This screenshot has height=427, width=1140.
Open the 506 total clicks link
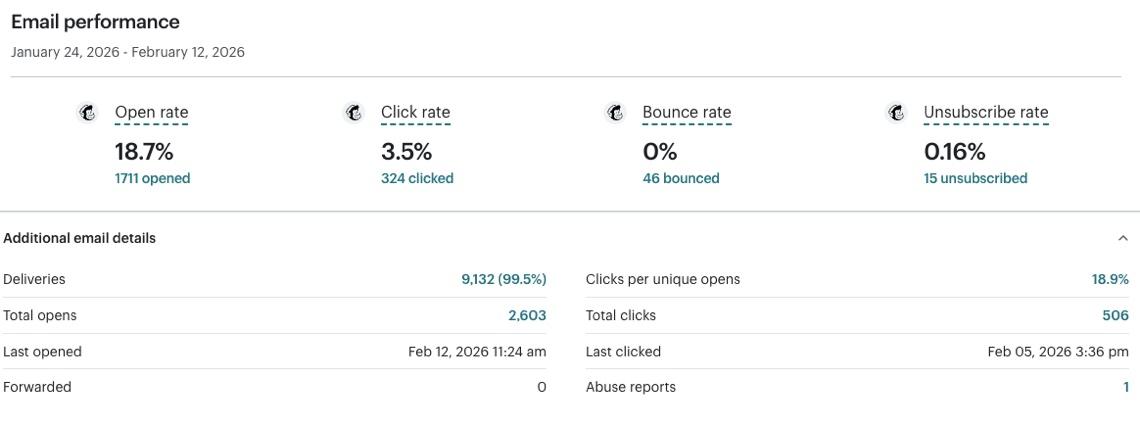click(x=1115, y=316)
